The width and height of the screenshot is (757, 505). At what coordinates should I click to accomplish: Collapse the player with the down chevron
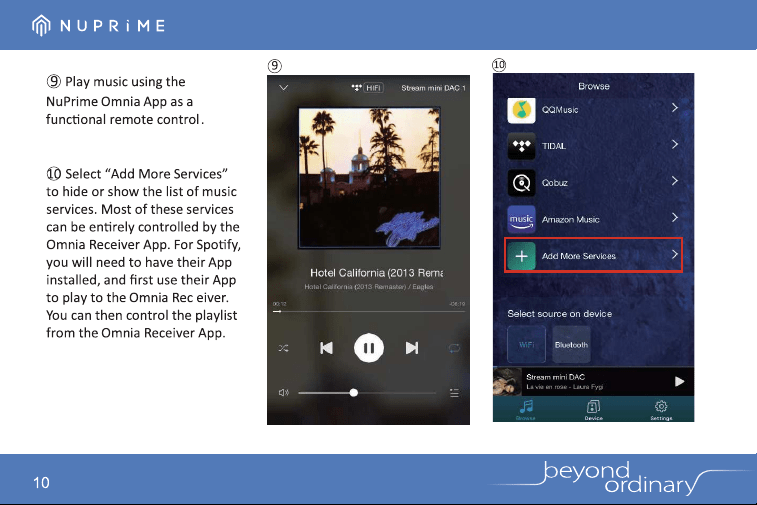(x=283, y=88)
